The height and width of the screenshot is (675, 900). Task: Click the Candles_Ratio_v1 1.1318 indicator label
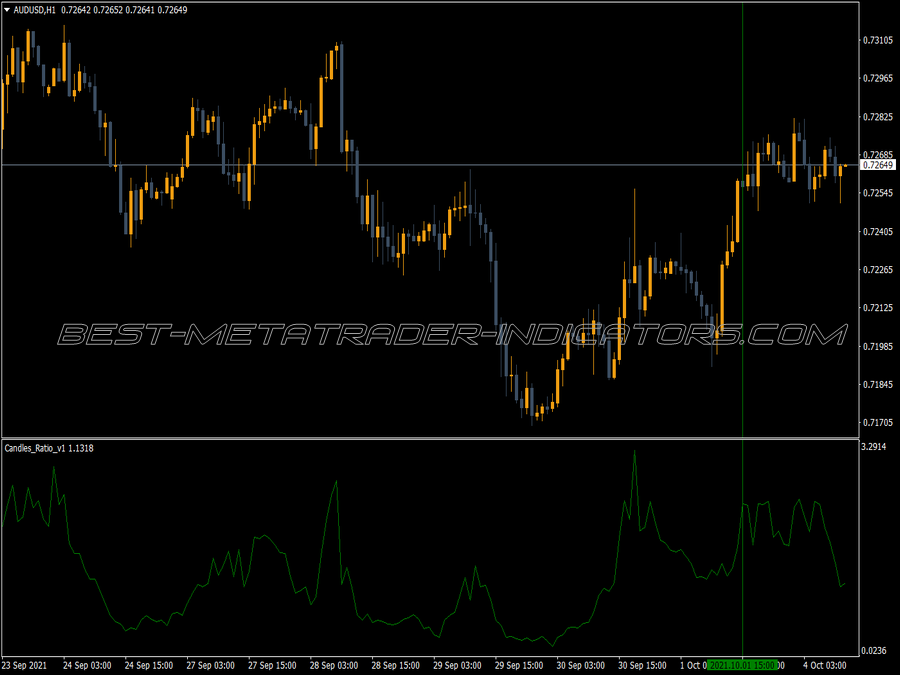49,448
